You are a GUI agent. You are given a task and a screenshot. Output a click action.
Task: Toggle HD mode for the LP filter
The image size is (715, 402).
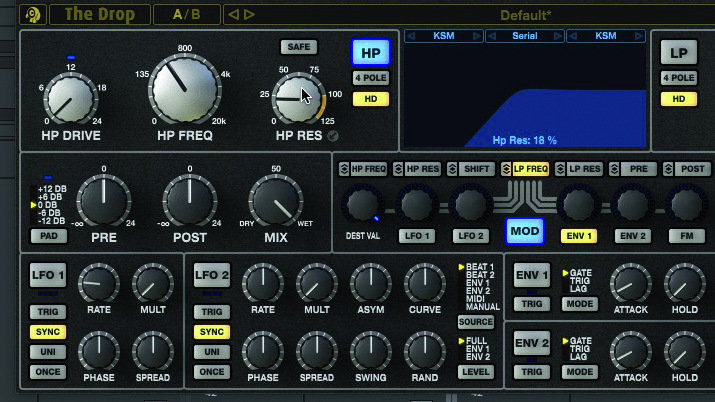[679, 99]
